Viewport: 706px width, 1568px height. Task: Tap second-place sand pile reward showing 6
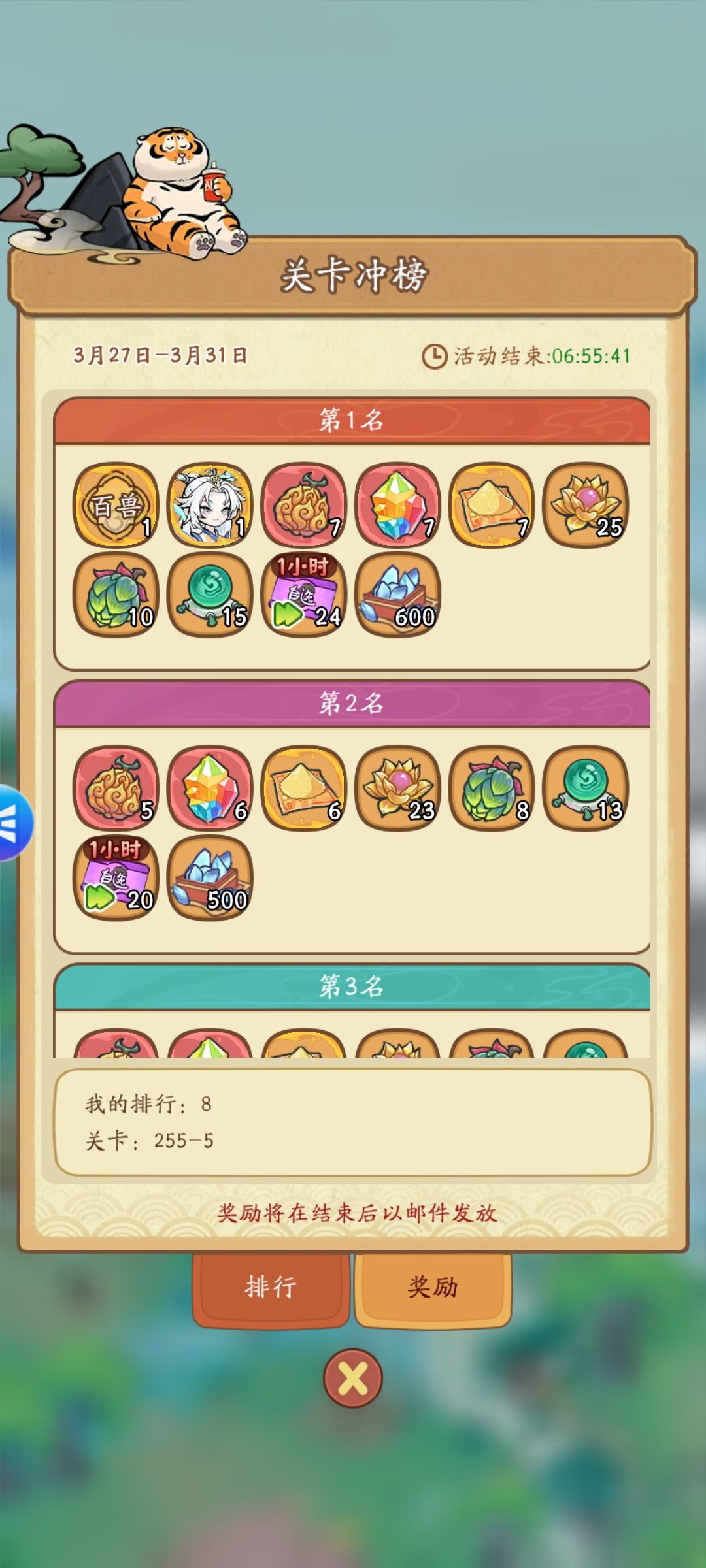pos(304,788)
